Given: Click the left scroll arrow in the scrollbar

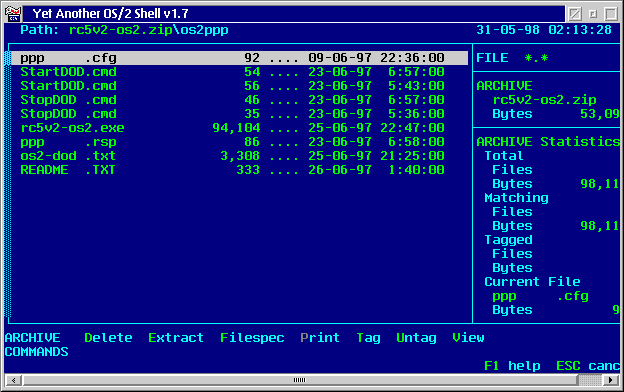Looking at the screenshot, I should [14, 380].
